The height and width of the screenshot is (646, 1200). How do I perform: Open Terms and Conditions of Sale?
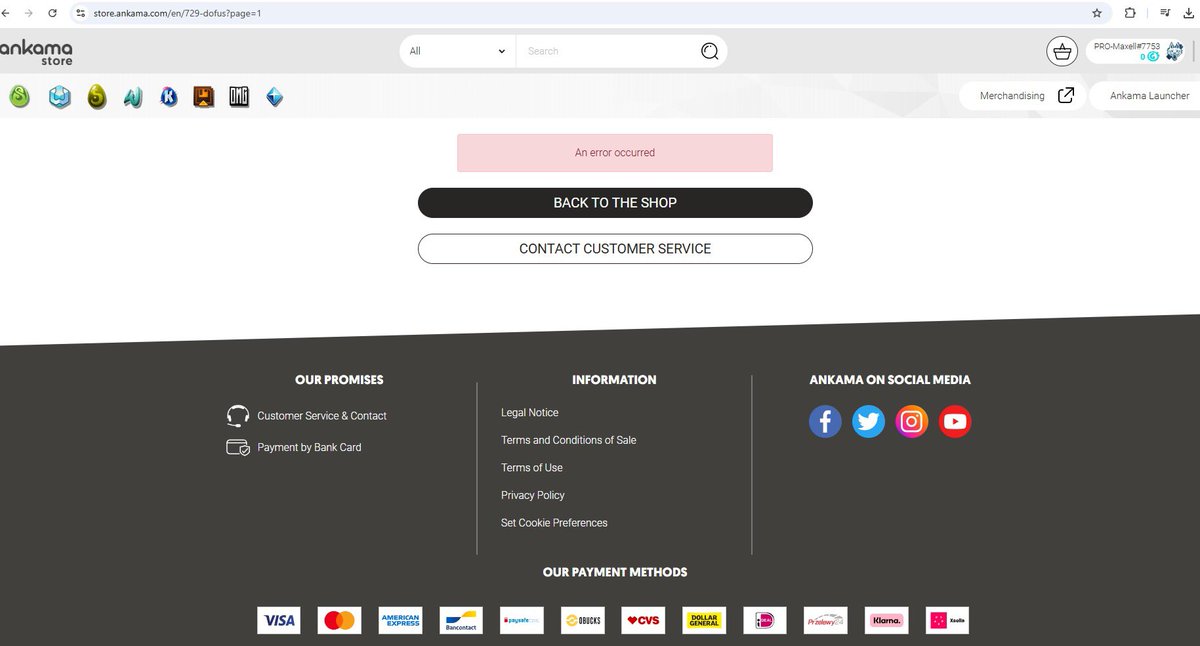coord(569,440)
